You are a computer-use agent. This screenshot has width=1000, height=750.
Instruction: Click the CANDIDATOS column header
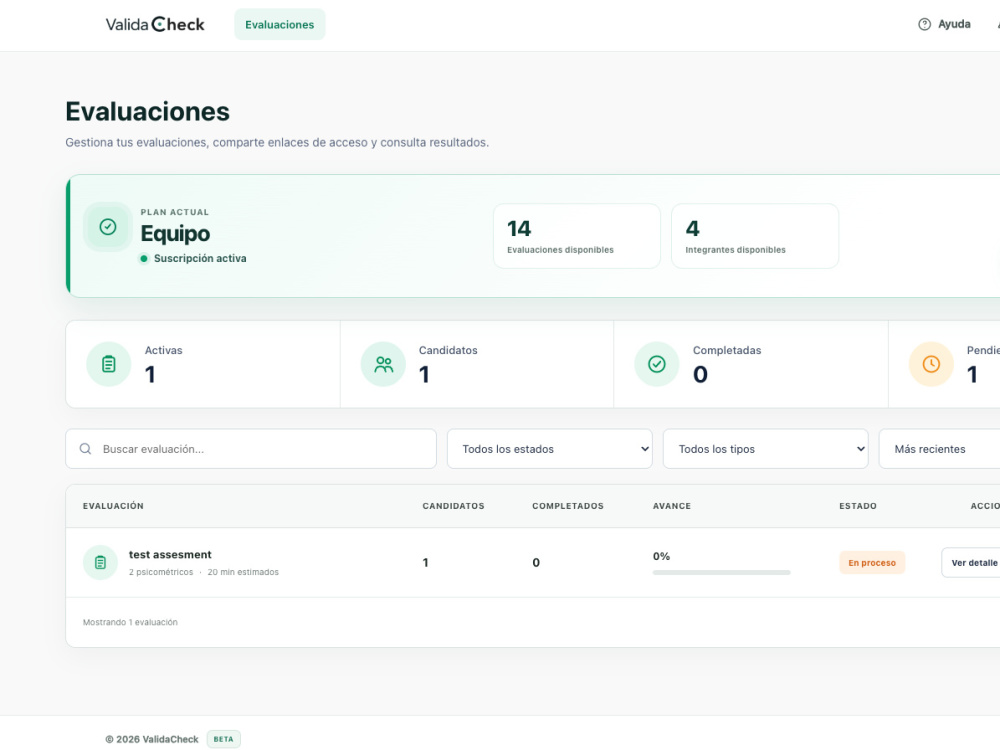pos(453,506)
